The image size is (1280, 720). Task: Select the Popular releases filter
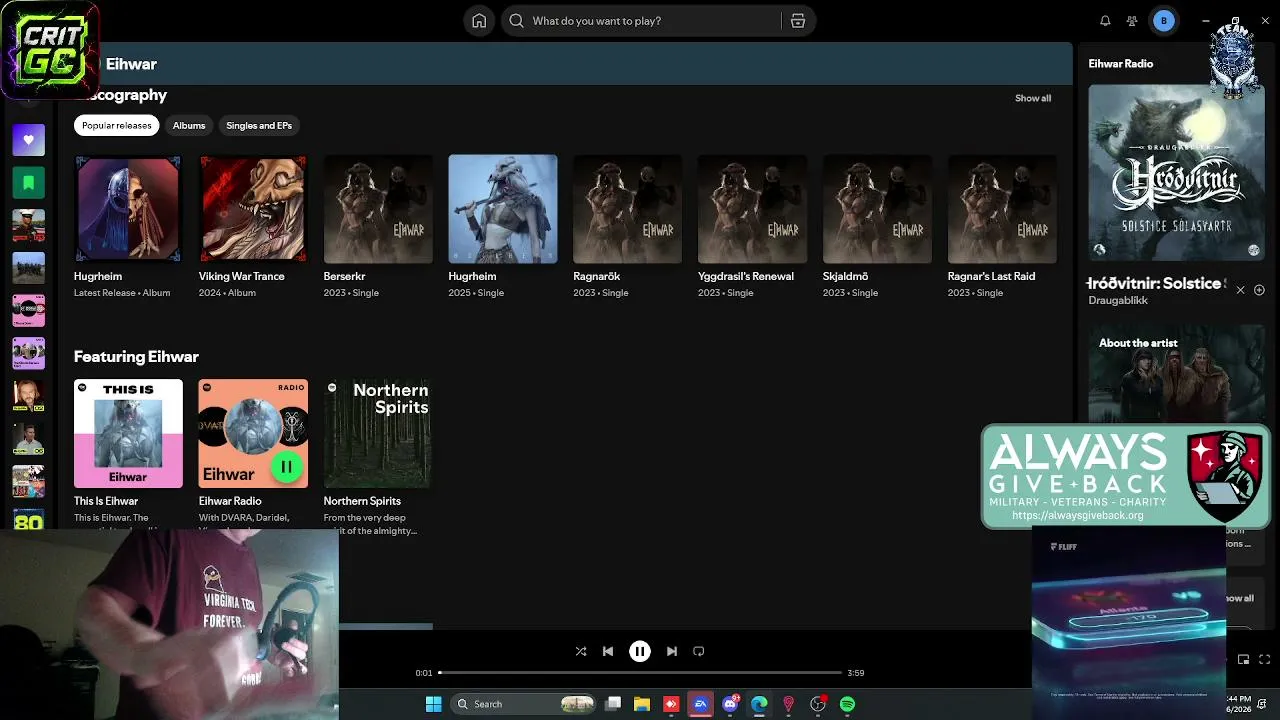[117, 125]
